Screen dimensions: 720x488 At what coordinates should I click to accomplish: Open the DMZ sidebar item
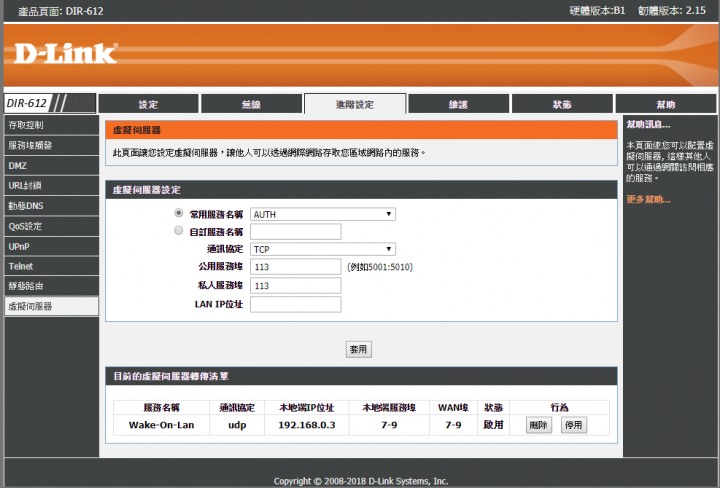pos(51,166)
